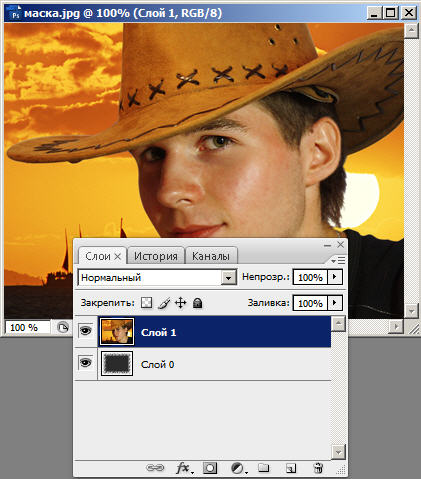This screenshot has width=421, height=479.
Task: Create a new layer
Action: click(x=291, y=468)
